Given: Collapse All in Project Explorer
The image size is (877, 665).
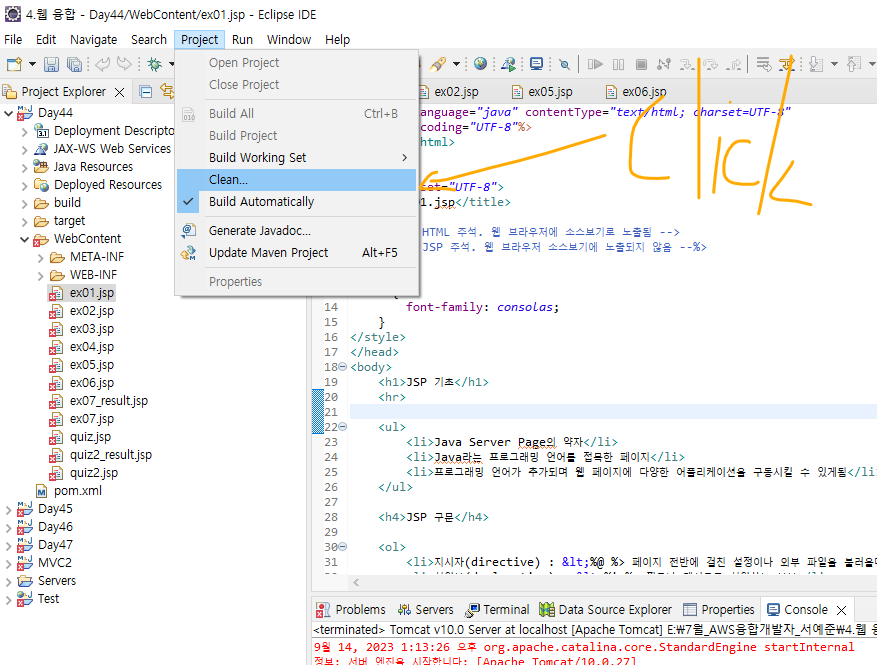Looking at the screenshot, I should coord(145,92).
